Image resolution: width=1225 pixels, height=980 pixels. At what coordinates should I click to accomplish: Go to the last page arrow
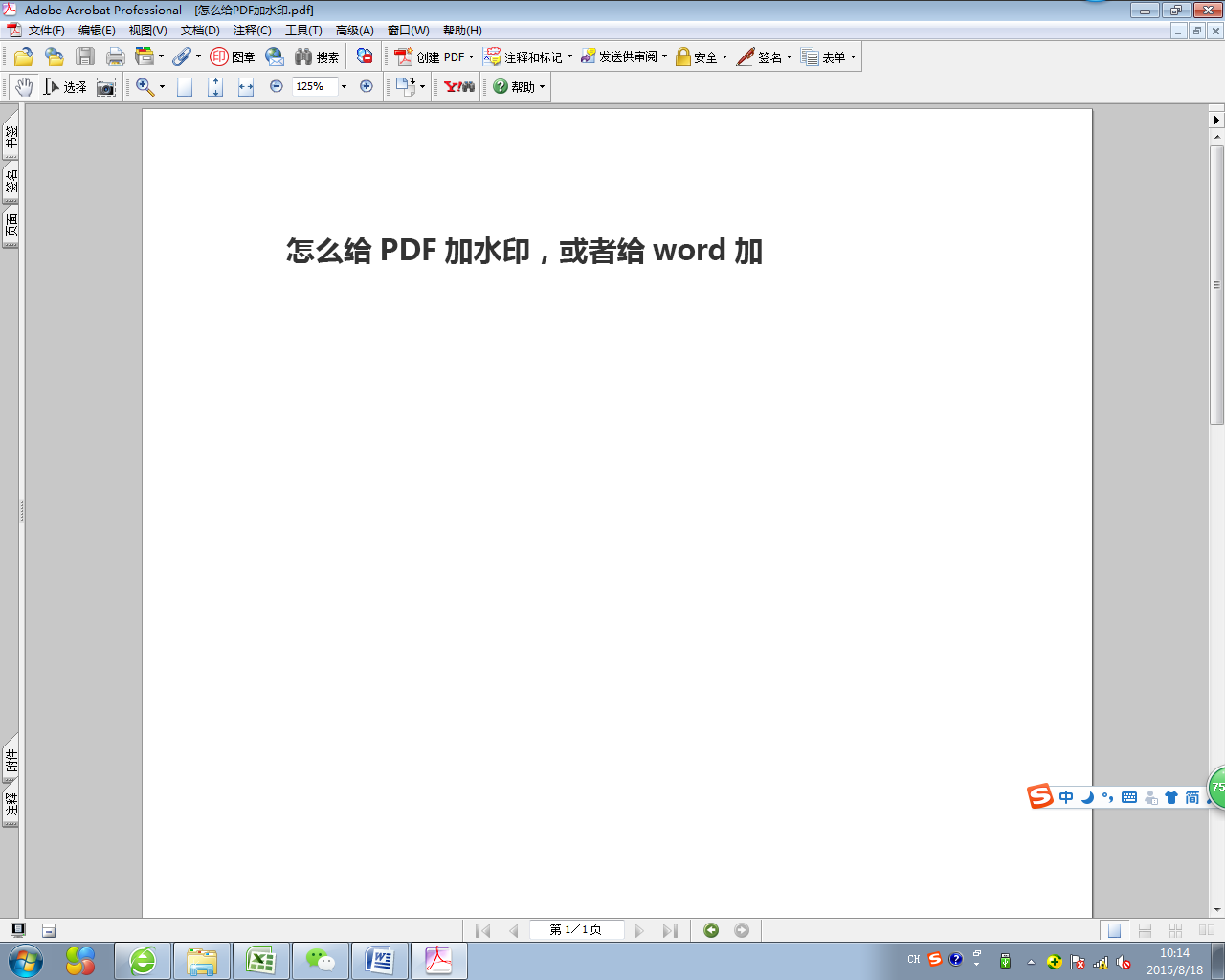click(670, 930)
